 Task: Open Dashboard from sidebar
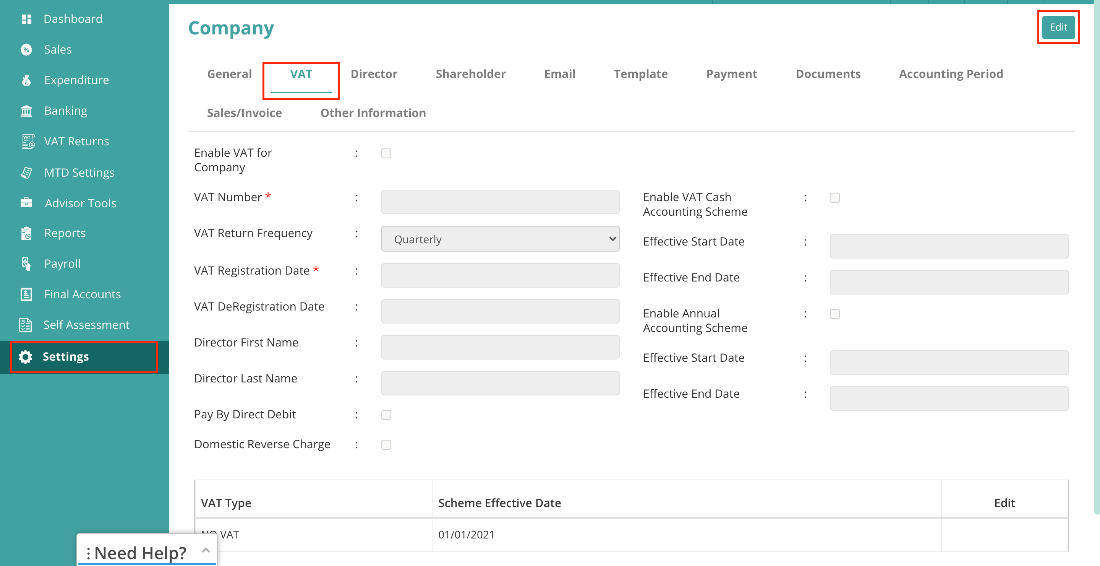tap(73, 19)
